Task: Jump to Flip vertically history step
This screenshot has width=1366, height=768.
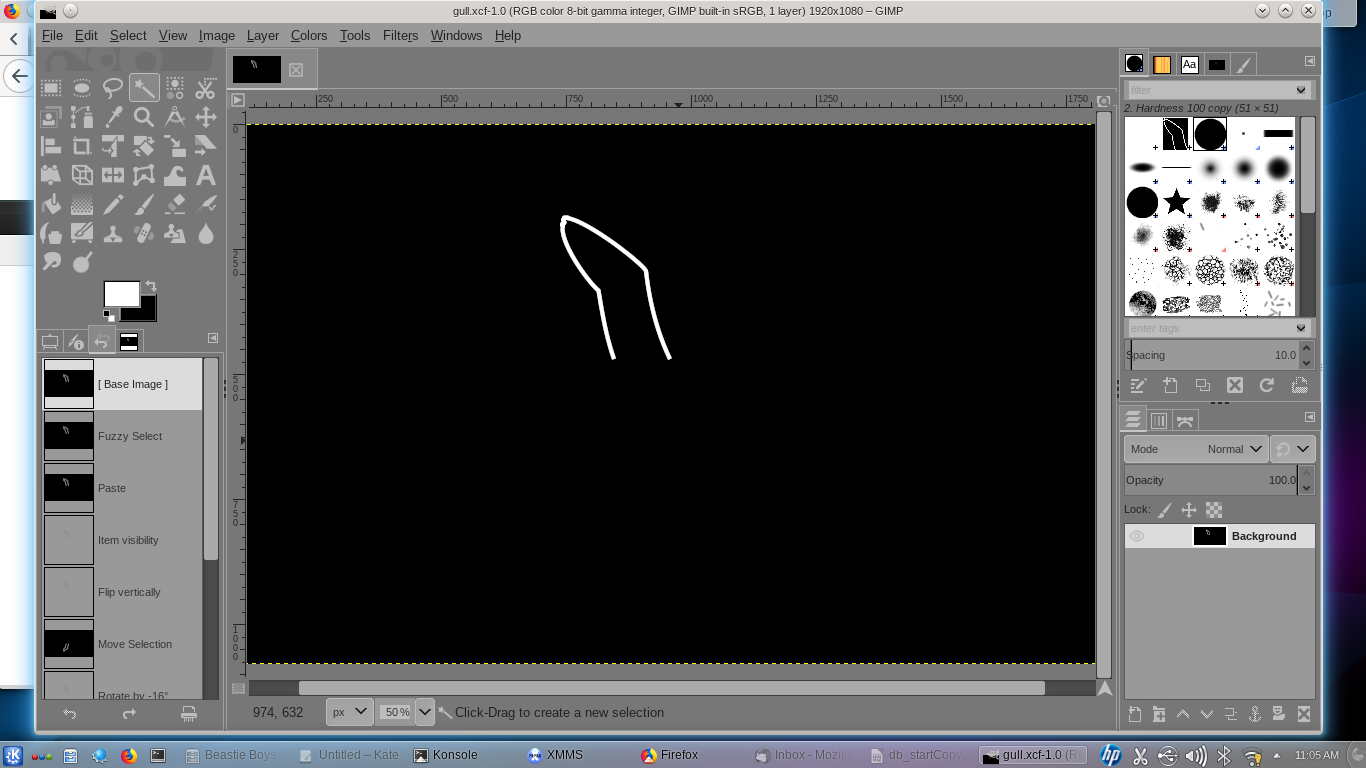Action: 122,592
